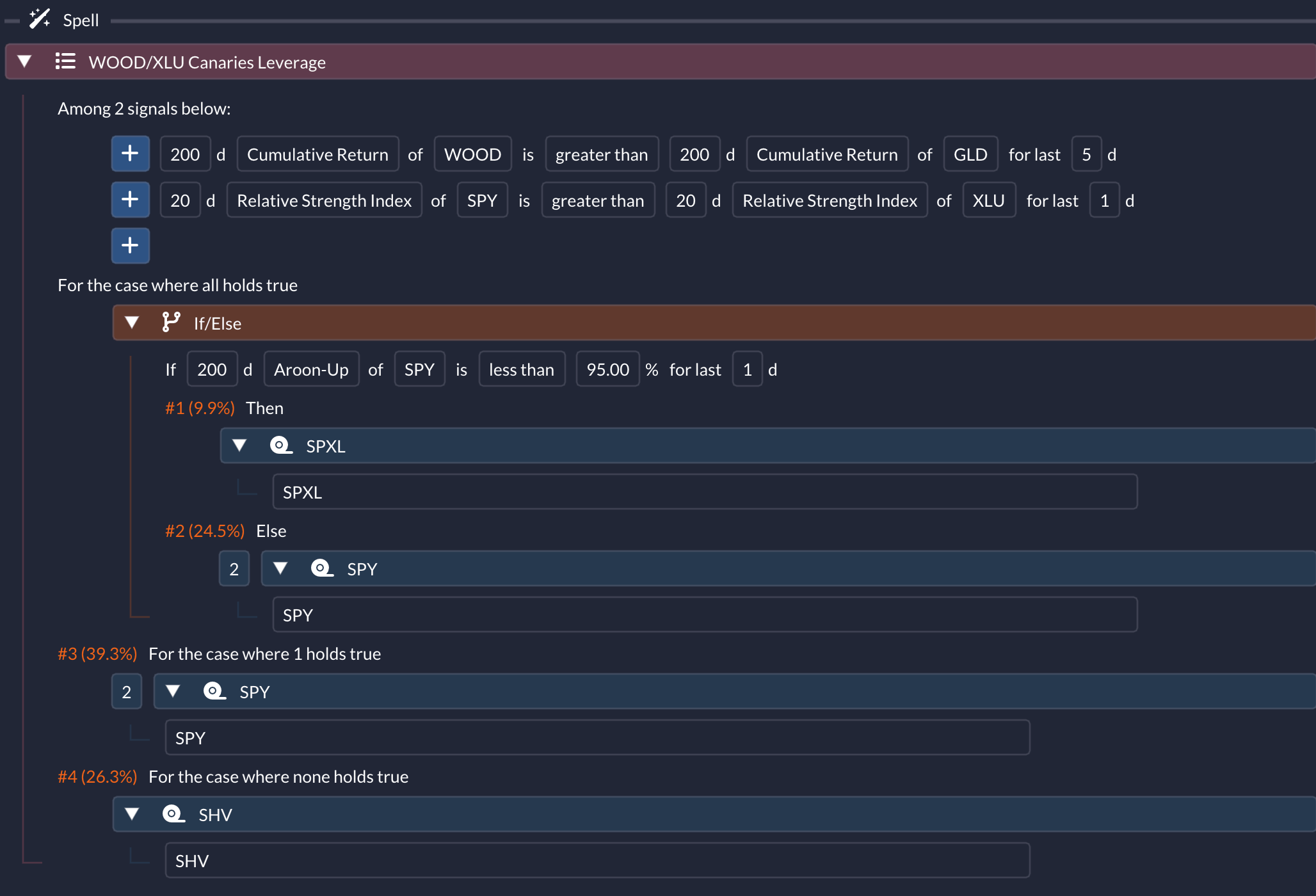The image size is (1316, 896).
Task: Click the empty-row plus button to add signal
Action: pyautogui.click(x=130, y=246)
